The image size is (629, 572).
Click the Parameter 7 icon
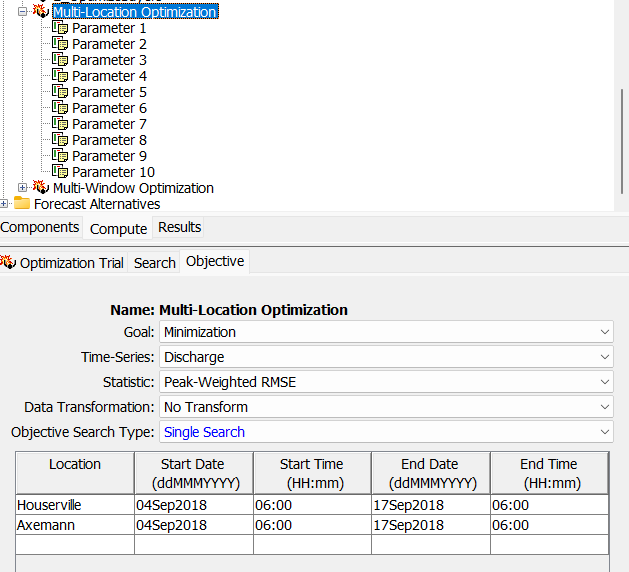pyautogui.click(x=60, y=124)
